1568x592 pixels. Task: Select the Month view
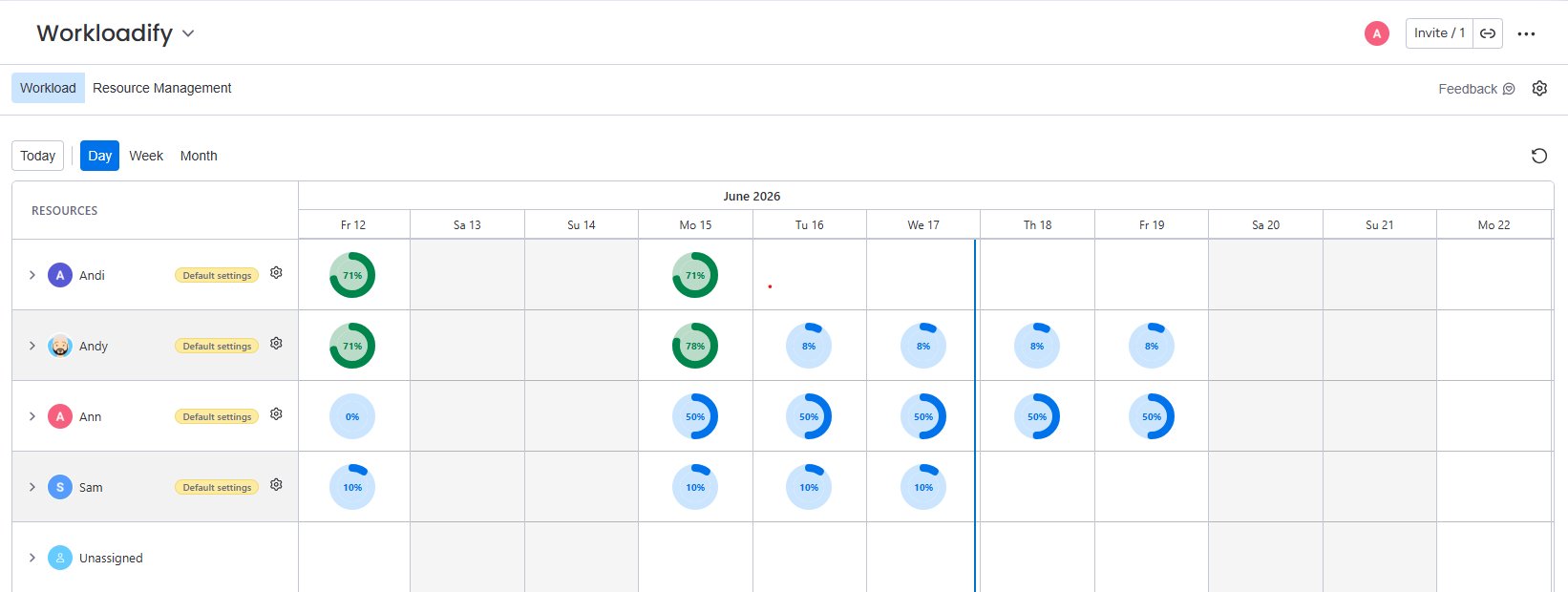coord(199,156)
